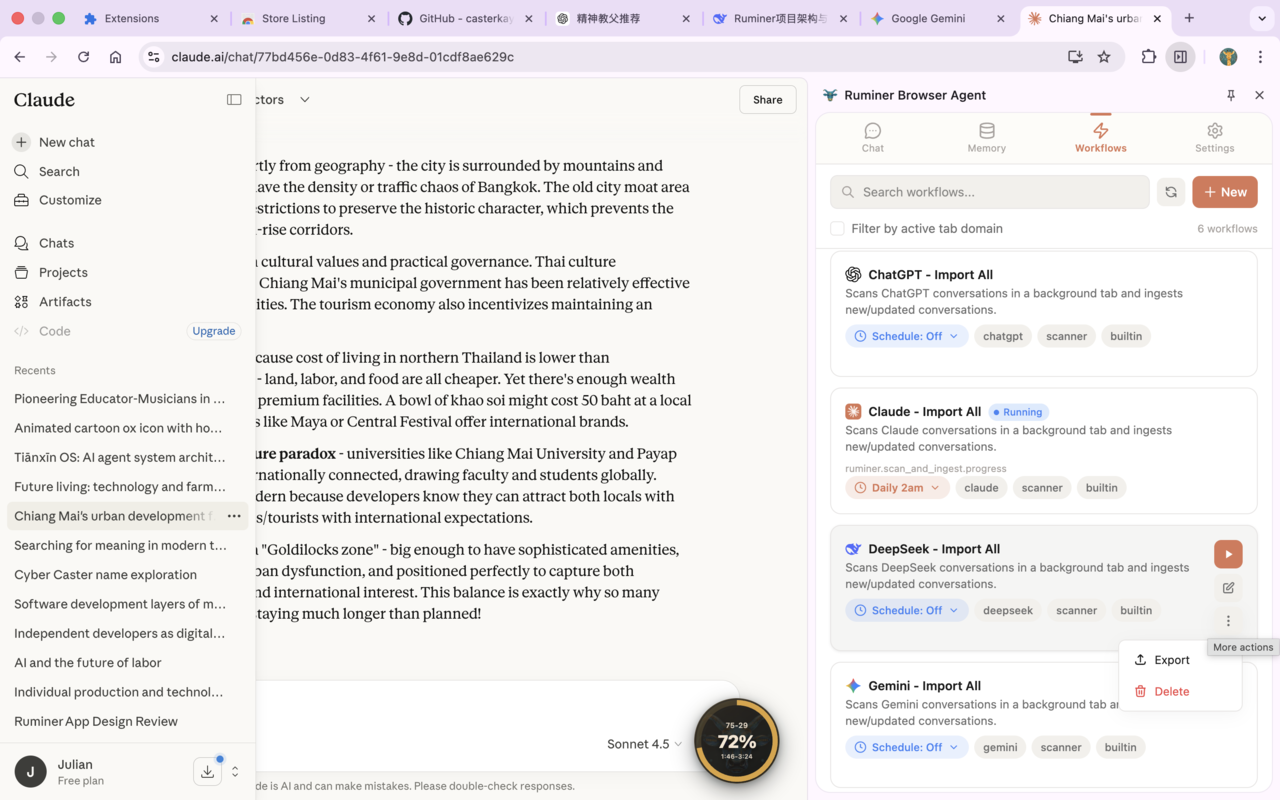Open the browser Extensions puzzle icon
The image size is (1280, 800).
[x=1149, y=57]
